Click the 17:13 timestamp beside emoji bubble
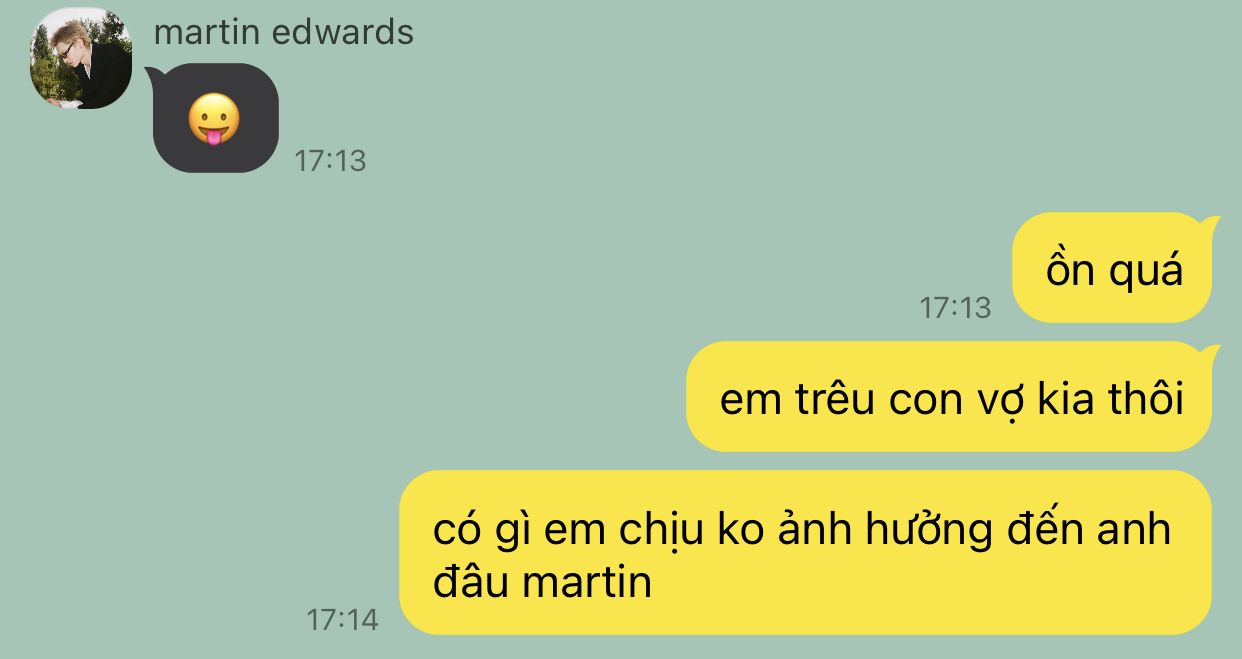The image size is (1242, 659). 331,160
